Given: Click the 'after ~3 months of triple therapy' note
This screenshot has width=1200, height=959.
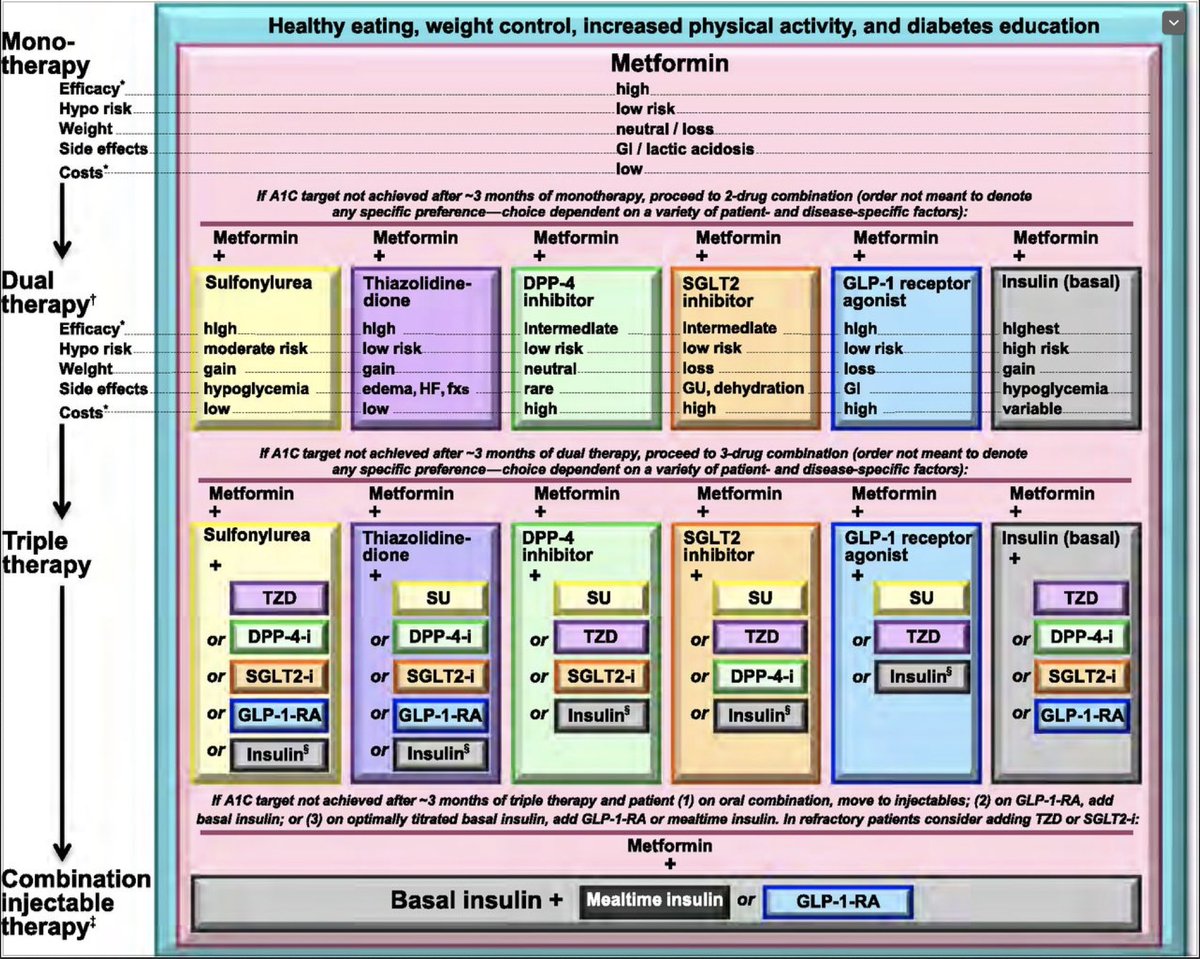Looking at the screenshot, I should [x=670, y=811].
